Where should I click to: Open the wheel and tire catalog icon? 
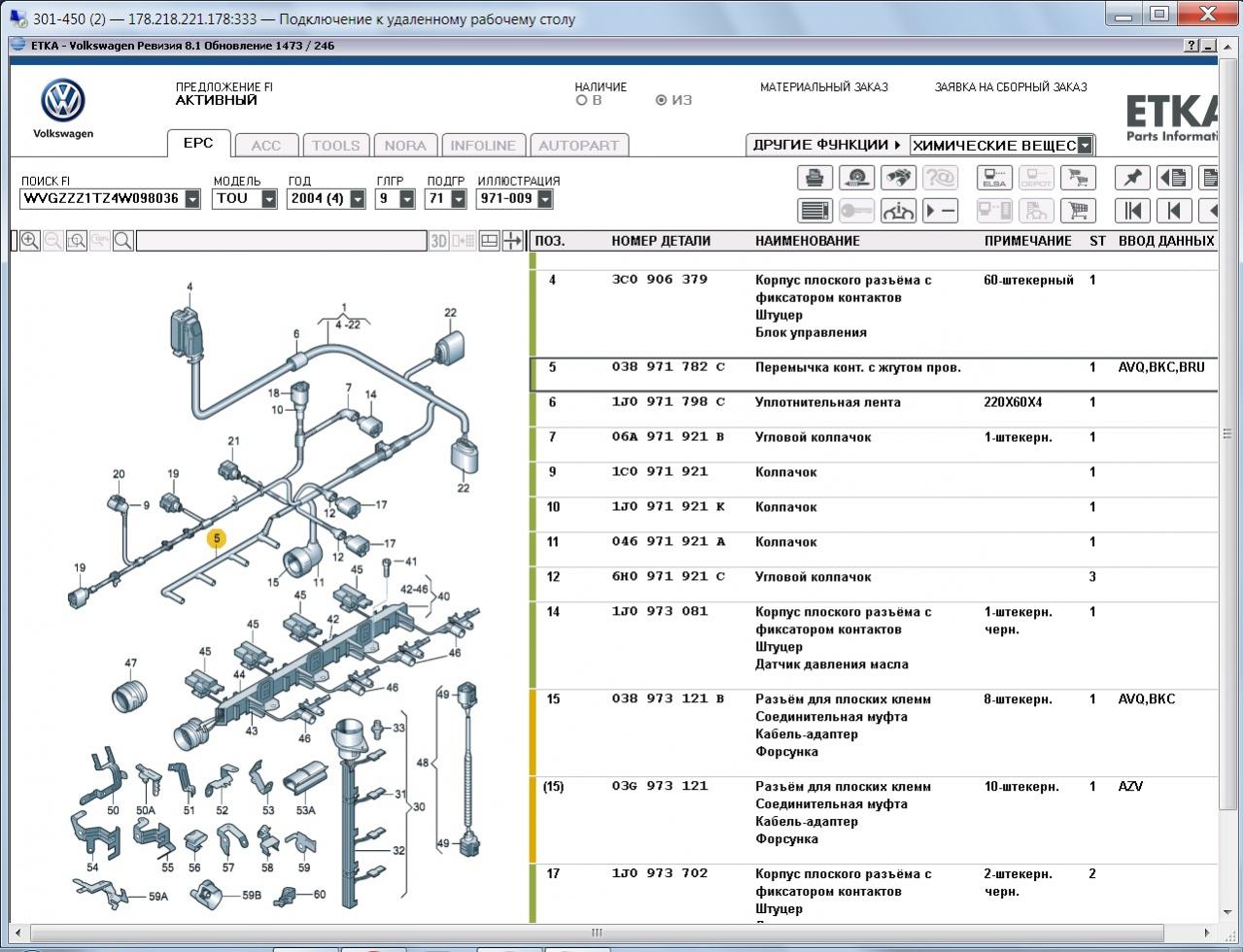(856, 178)
